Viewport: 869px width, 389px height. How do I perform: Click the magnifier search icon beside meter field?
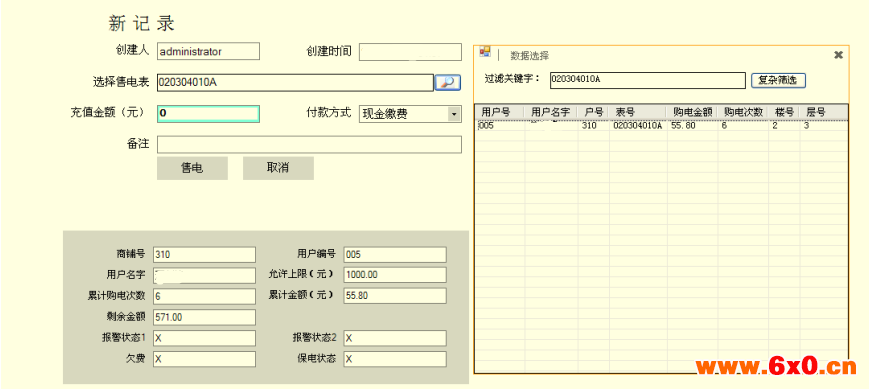pyautogui.click(x=448, y=83)
